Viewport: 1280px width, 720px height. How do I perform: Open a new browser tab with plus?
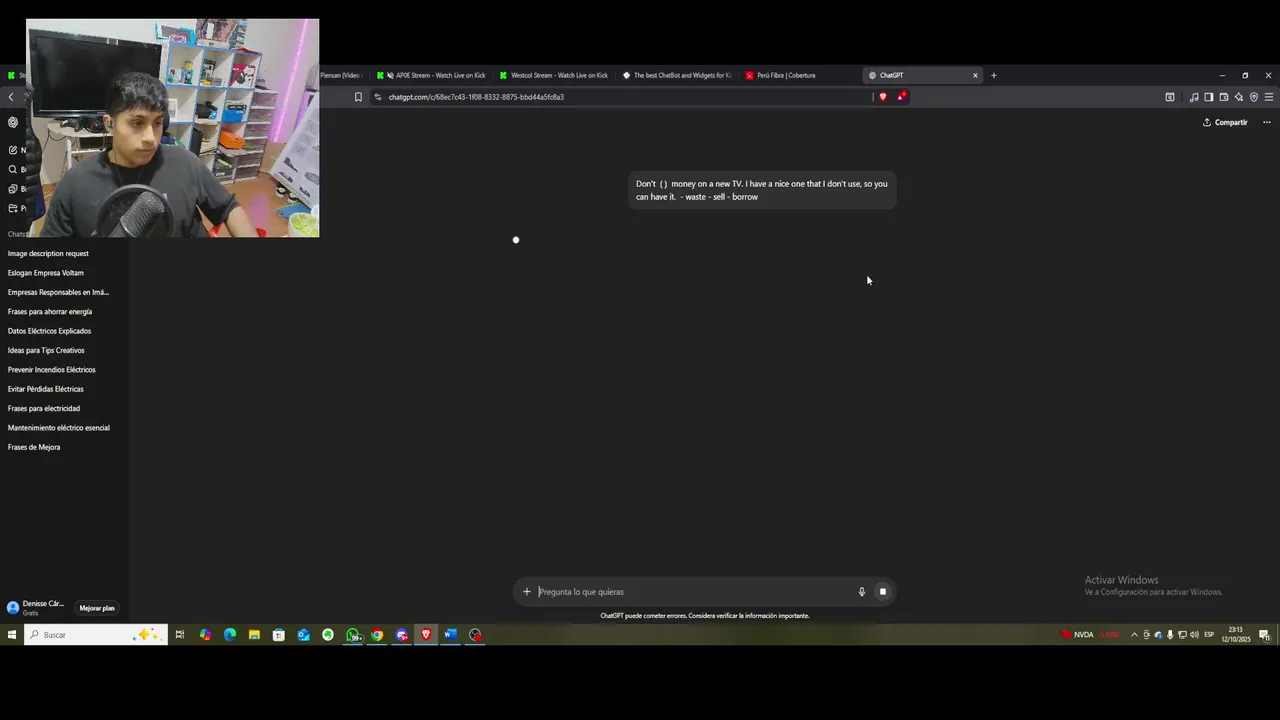coord(993,75)
